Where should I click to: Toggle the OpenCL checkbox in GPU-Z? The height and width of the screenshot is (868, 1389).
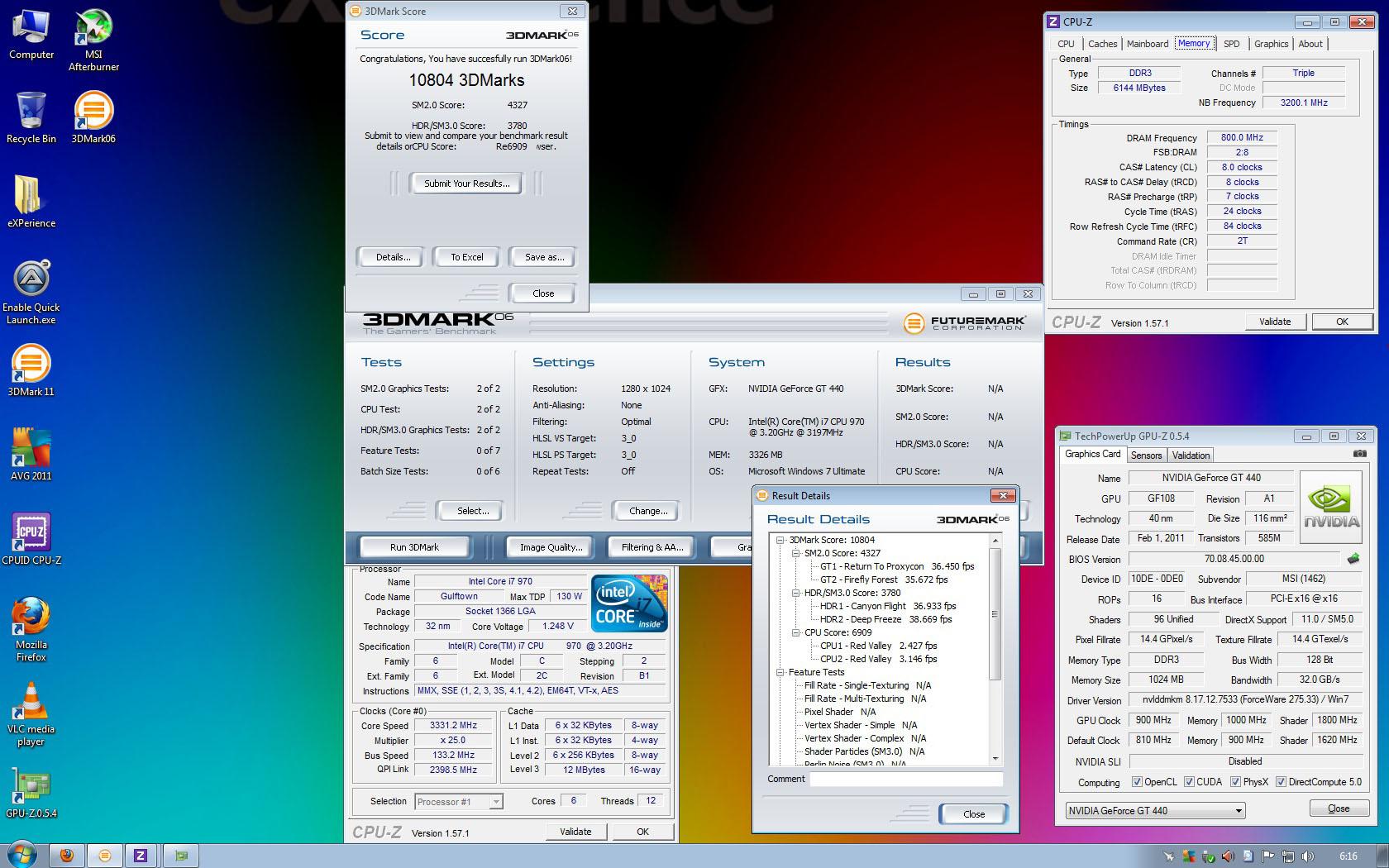click(x=1137, y=782)
